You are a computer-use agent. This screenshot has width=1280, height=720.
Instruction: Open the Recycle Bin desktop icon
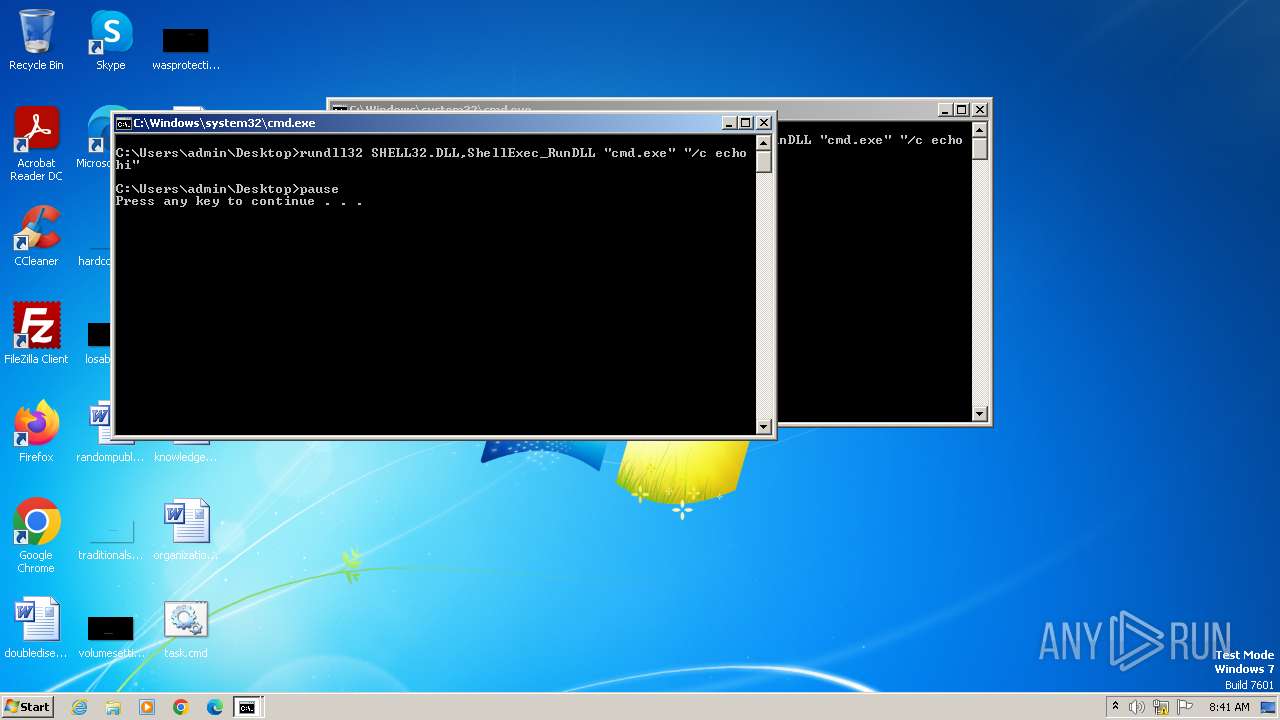click(36, 40)
